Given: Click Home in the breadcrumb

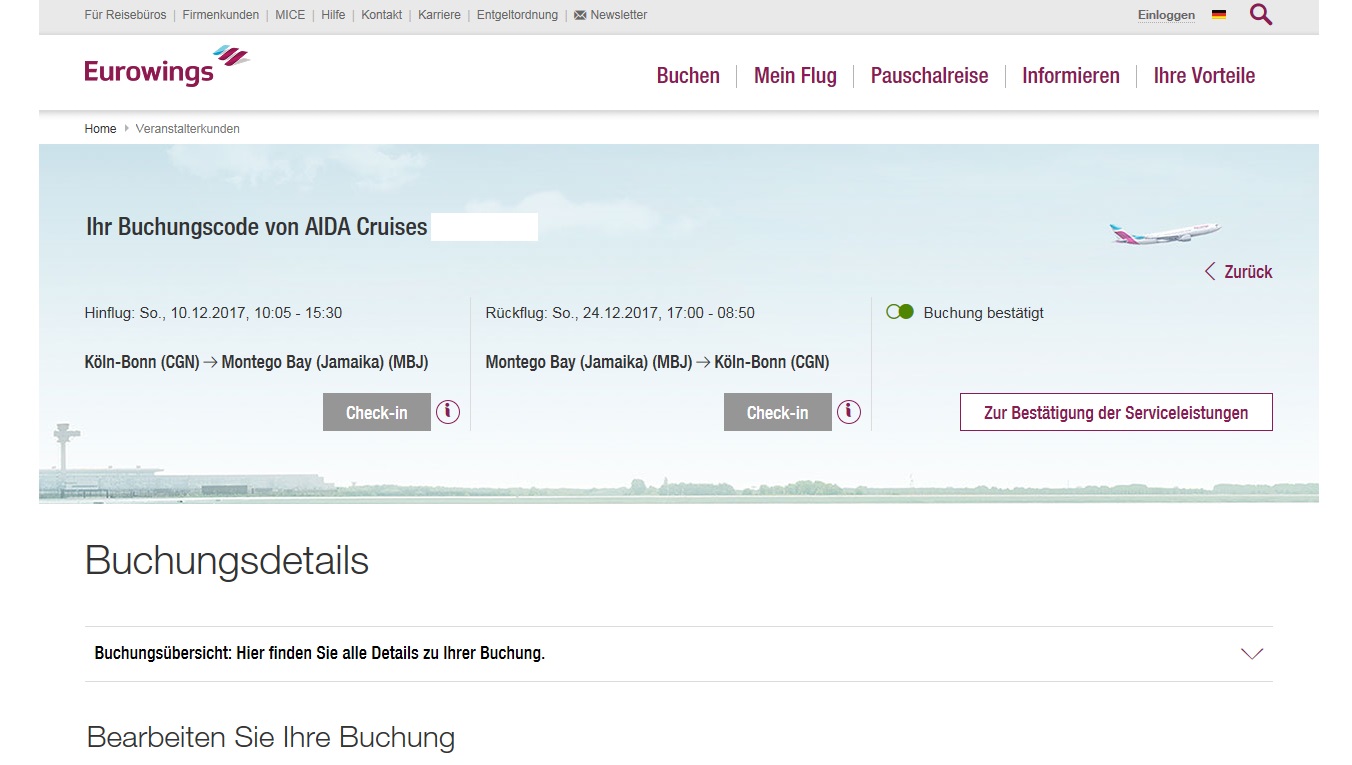Looking at the screenshot, I should 100,129.
